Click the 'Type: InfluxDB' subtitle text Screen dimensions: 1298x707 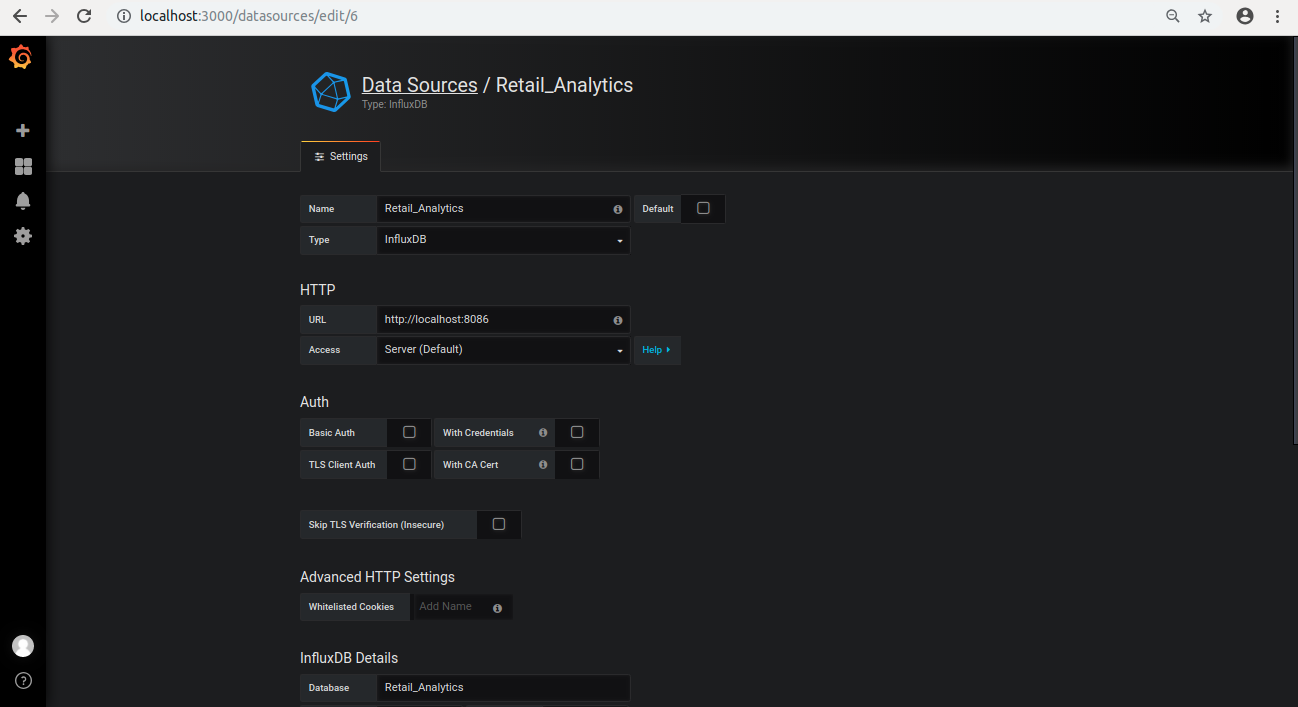point(394,104)
